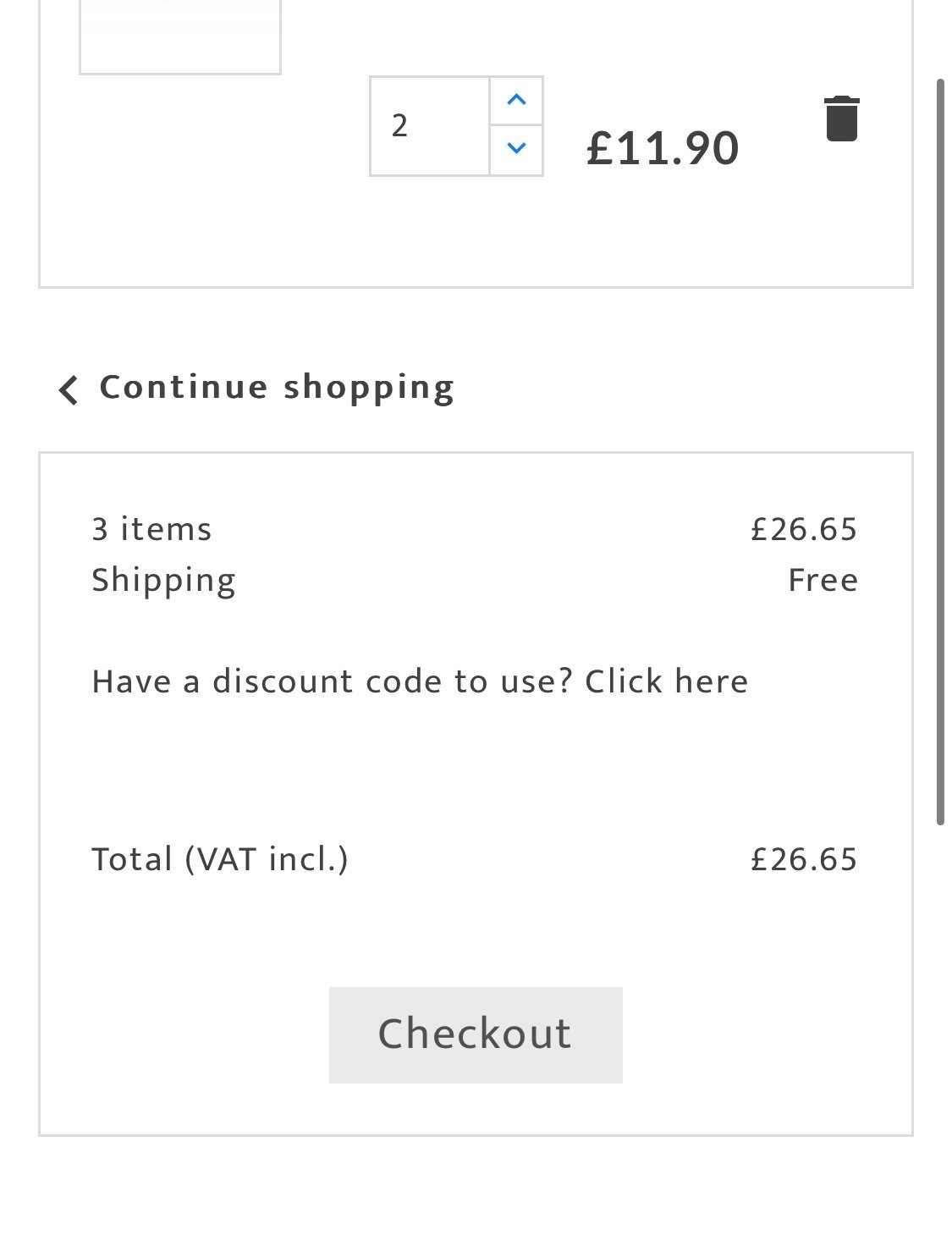
Task: Decrease quantity with the down arrow
Action: [x=516, y=149]
